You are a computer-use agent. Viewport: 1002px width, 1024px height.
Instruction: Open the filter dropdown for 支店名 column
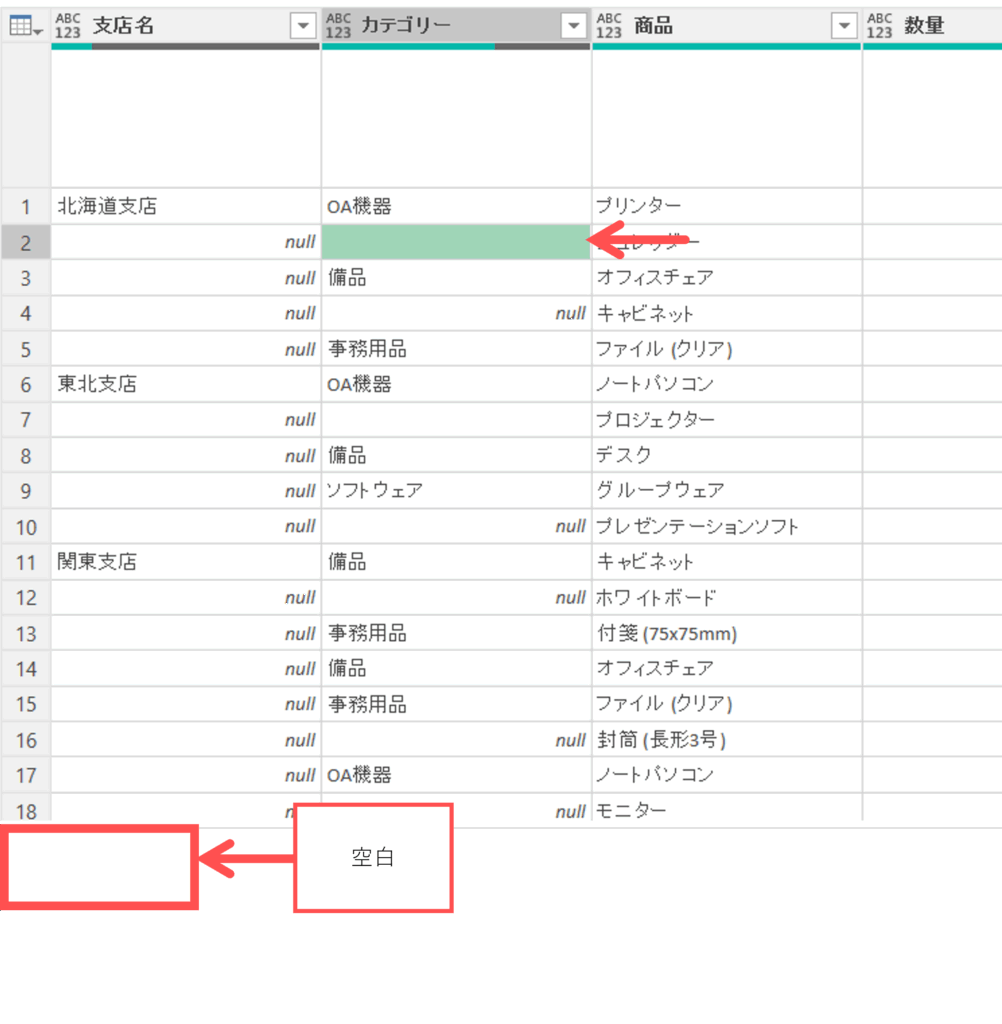pyautogui.click(x=303, y=27)
